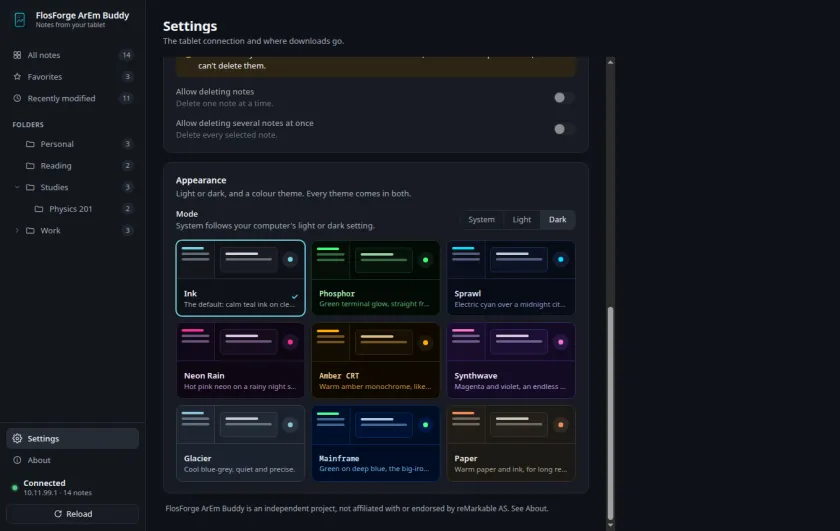The image size is (840, 531).
Task: Choose the Amber CRT colour theme
Action: click(x=376, y=361)
